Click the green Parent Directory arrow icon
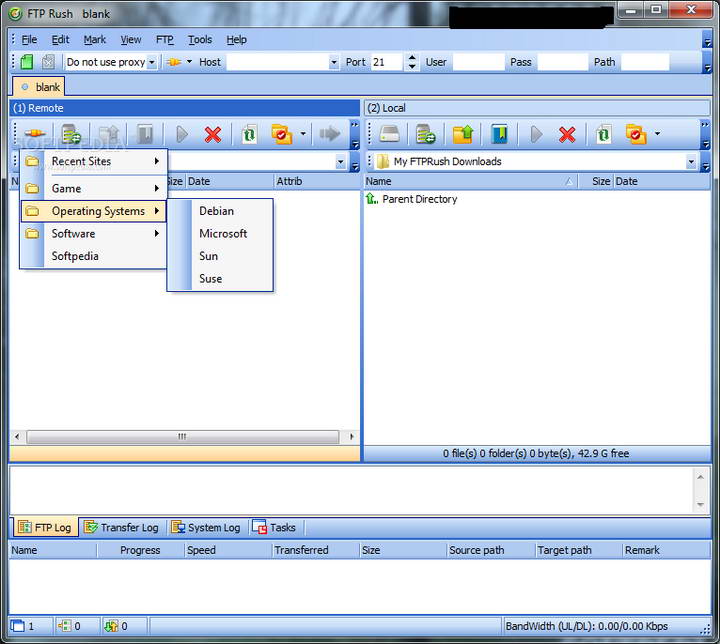The width and height of the screenshot is (720, 644). 371,199
